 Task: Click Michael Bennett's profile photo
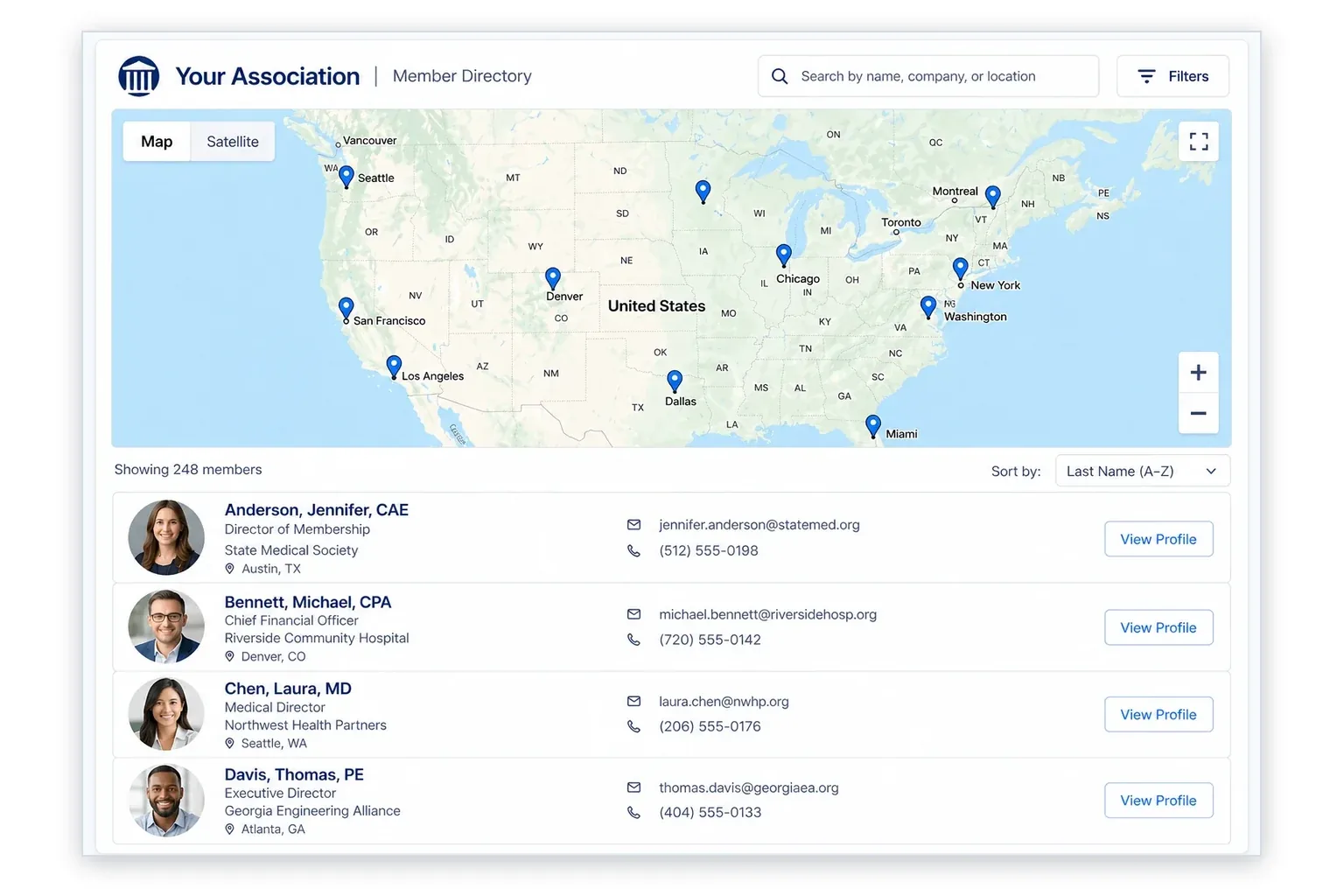coord(166,626)
